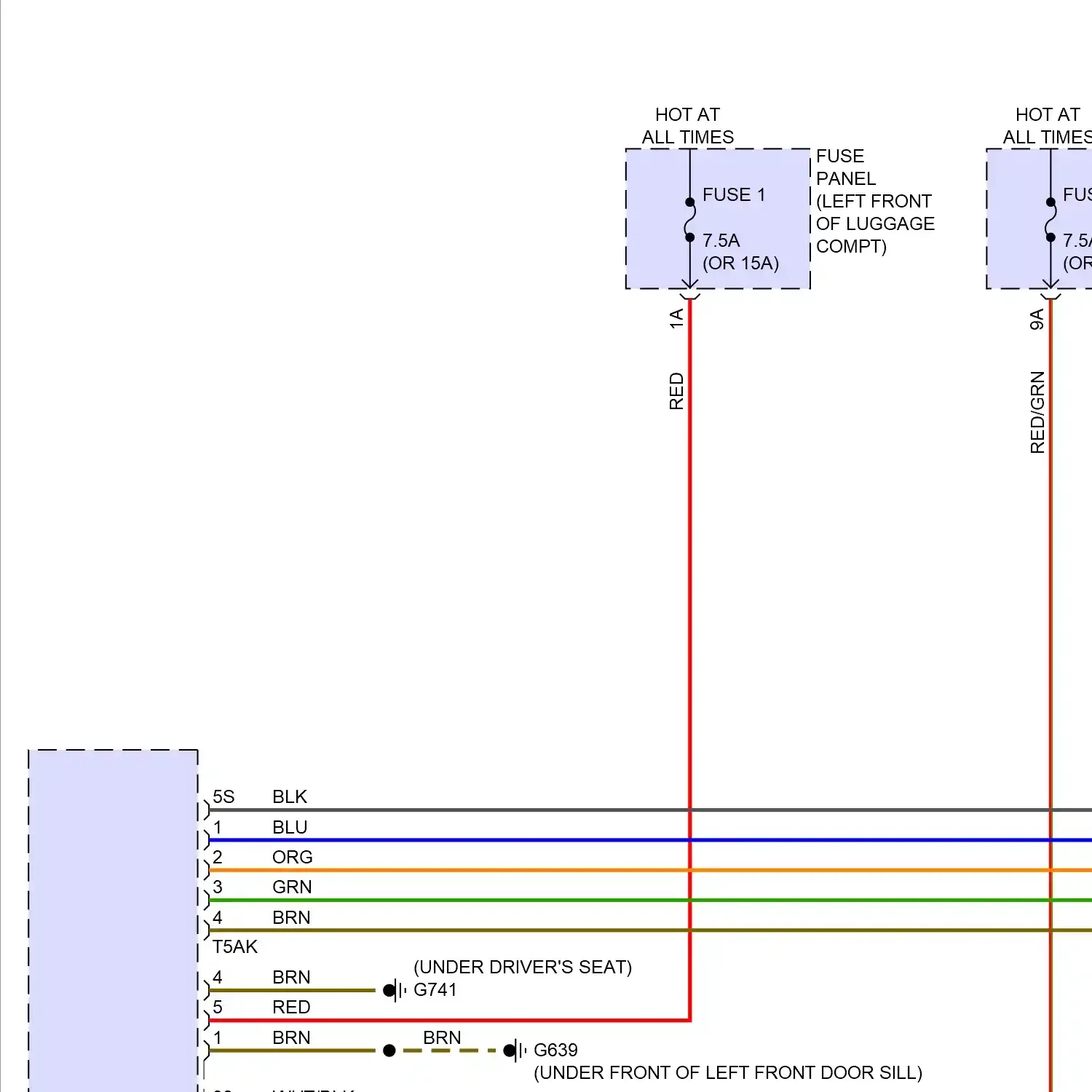Image resolution: width=1092 pixels, height=1092 pixels.
Task: Click pin number "2" beside the ORG label
Action: coord(218,857)
